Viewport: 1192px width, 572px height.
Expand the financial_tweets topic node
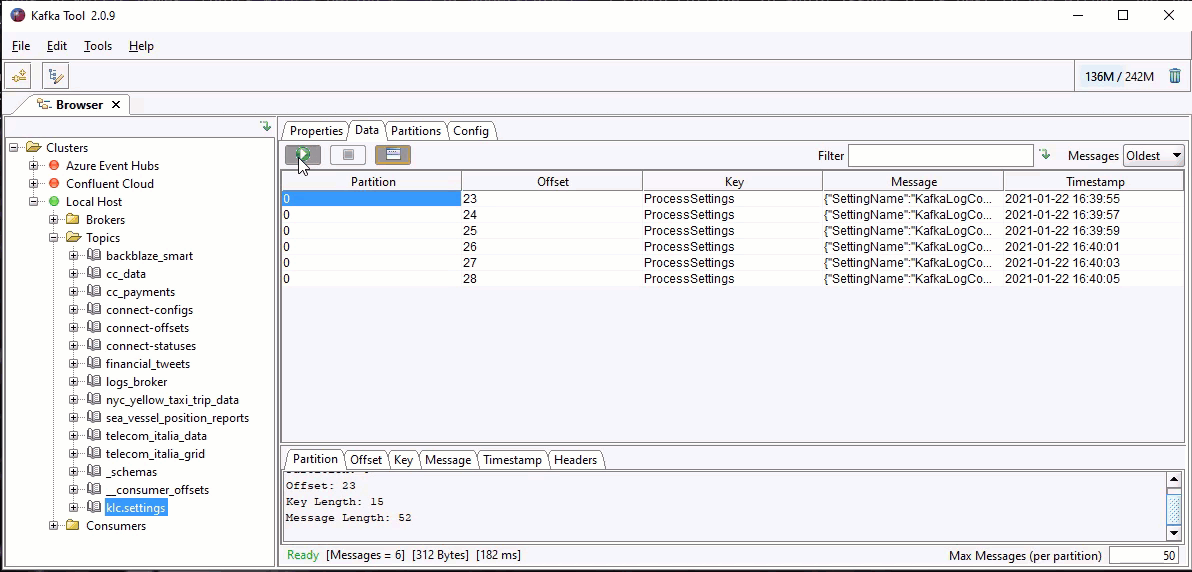pyautogui.click(x=74, y=364)
